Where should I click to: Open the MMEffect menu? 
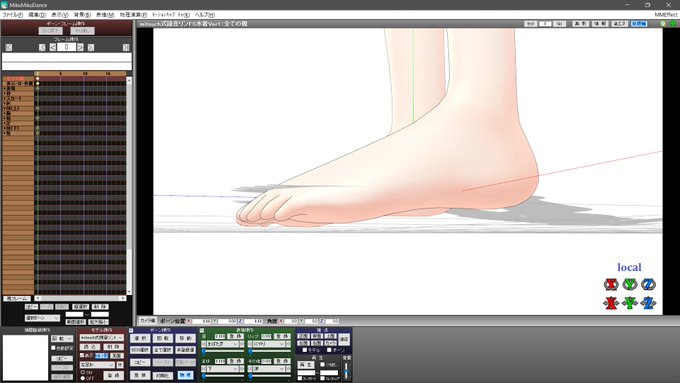(x=666, y=15)
